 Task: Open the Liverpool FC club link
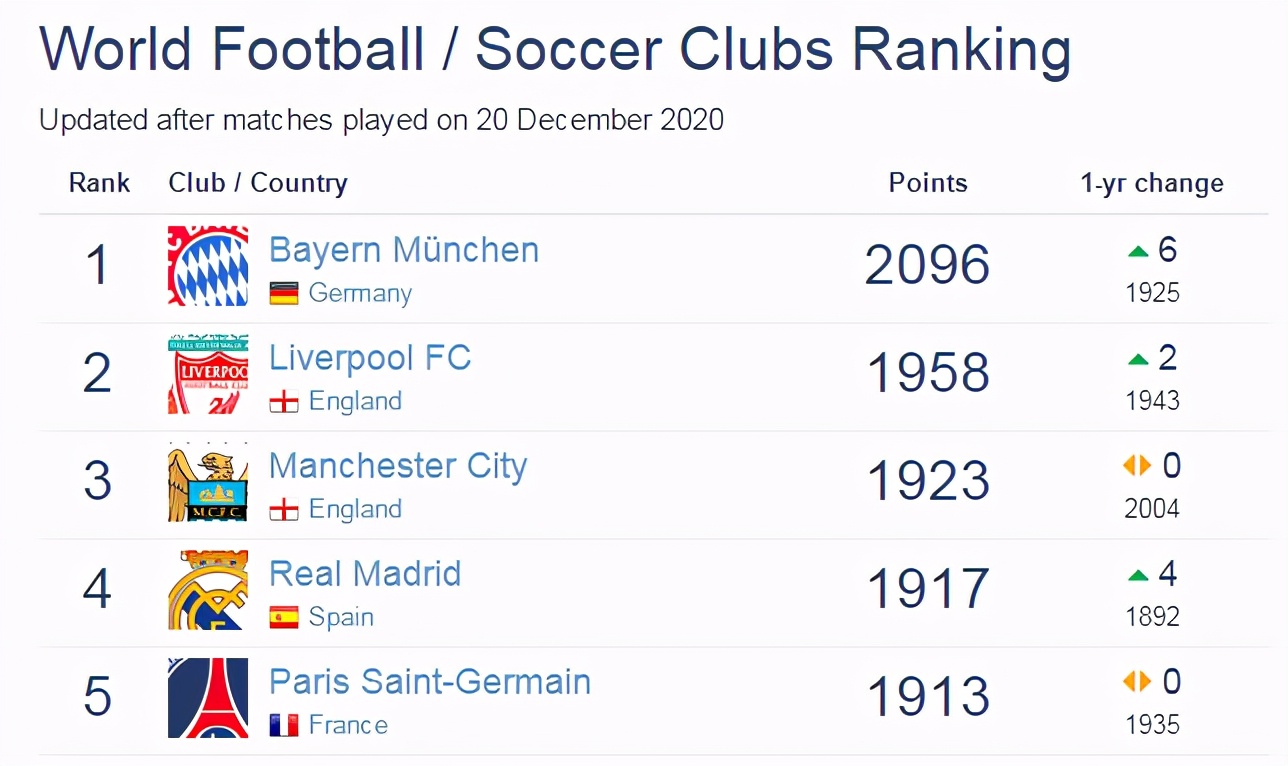(370, 358)
